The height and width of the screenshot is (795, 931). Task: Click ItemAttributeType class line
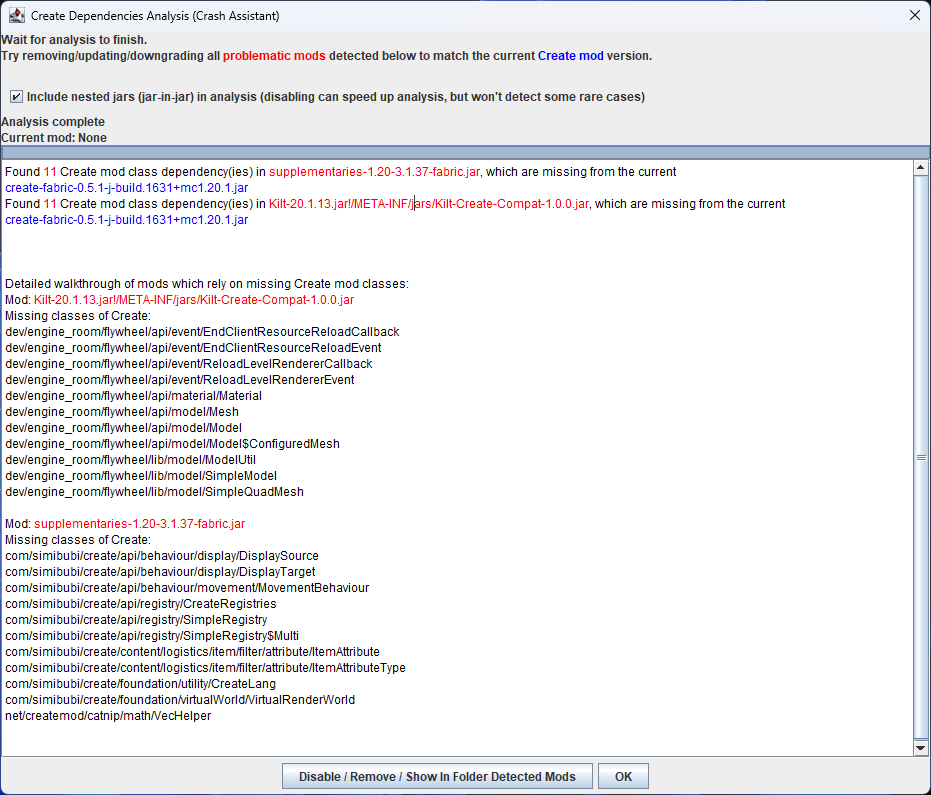pos(205,669)
